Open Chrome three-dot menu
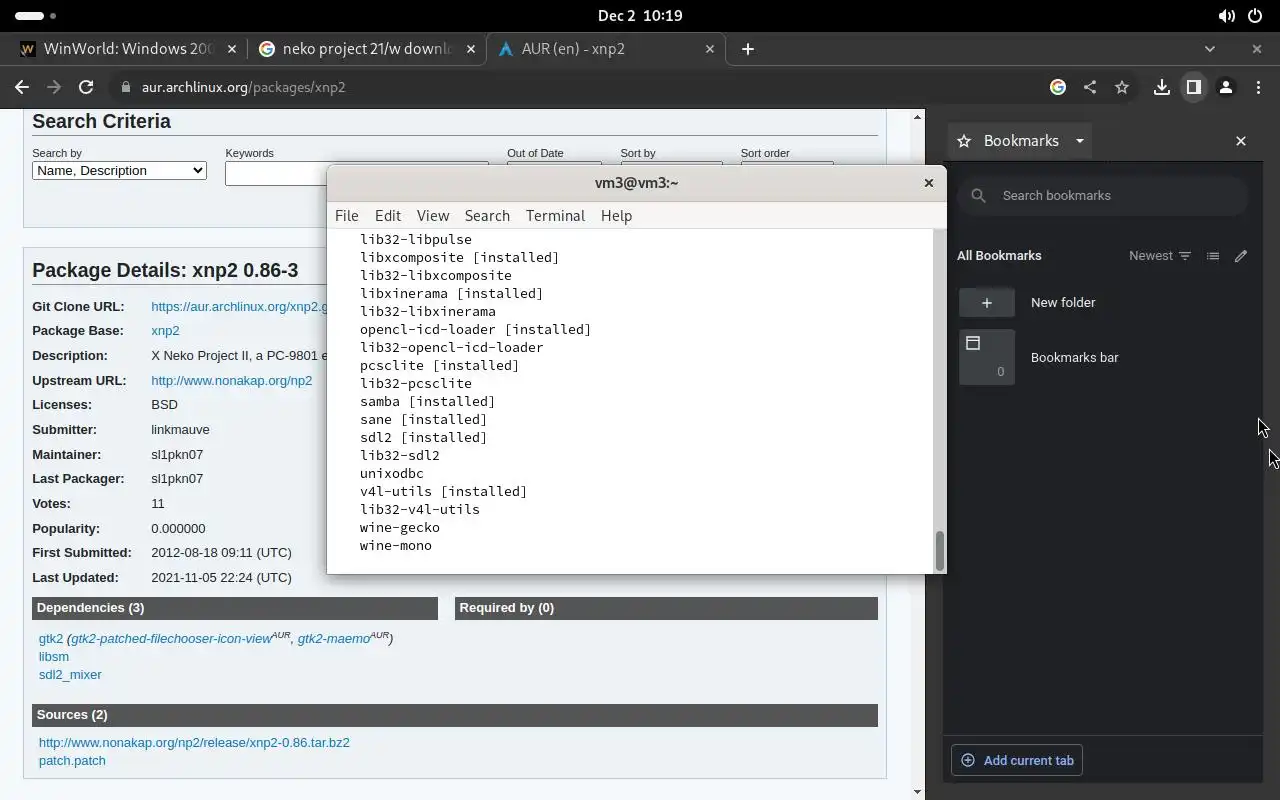The width and height of the screenshot is (1280, 800). tap(1258, 87)
